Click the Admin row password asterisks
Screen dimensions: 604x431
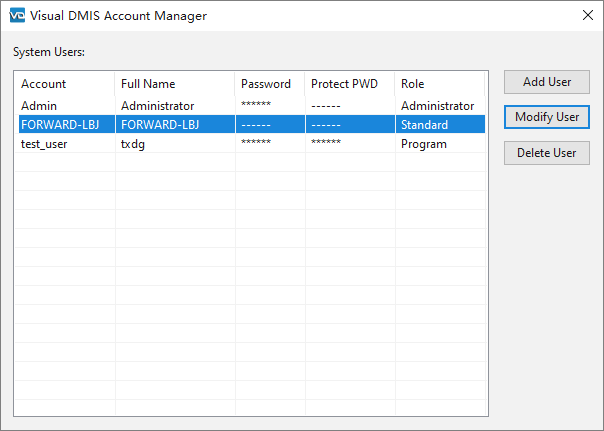(x=256, y=104)
